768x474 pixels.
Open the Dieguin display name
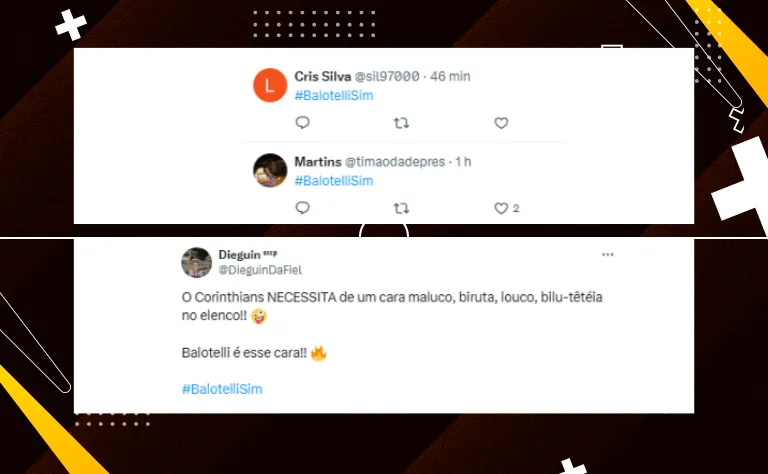pos(239,255)
